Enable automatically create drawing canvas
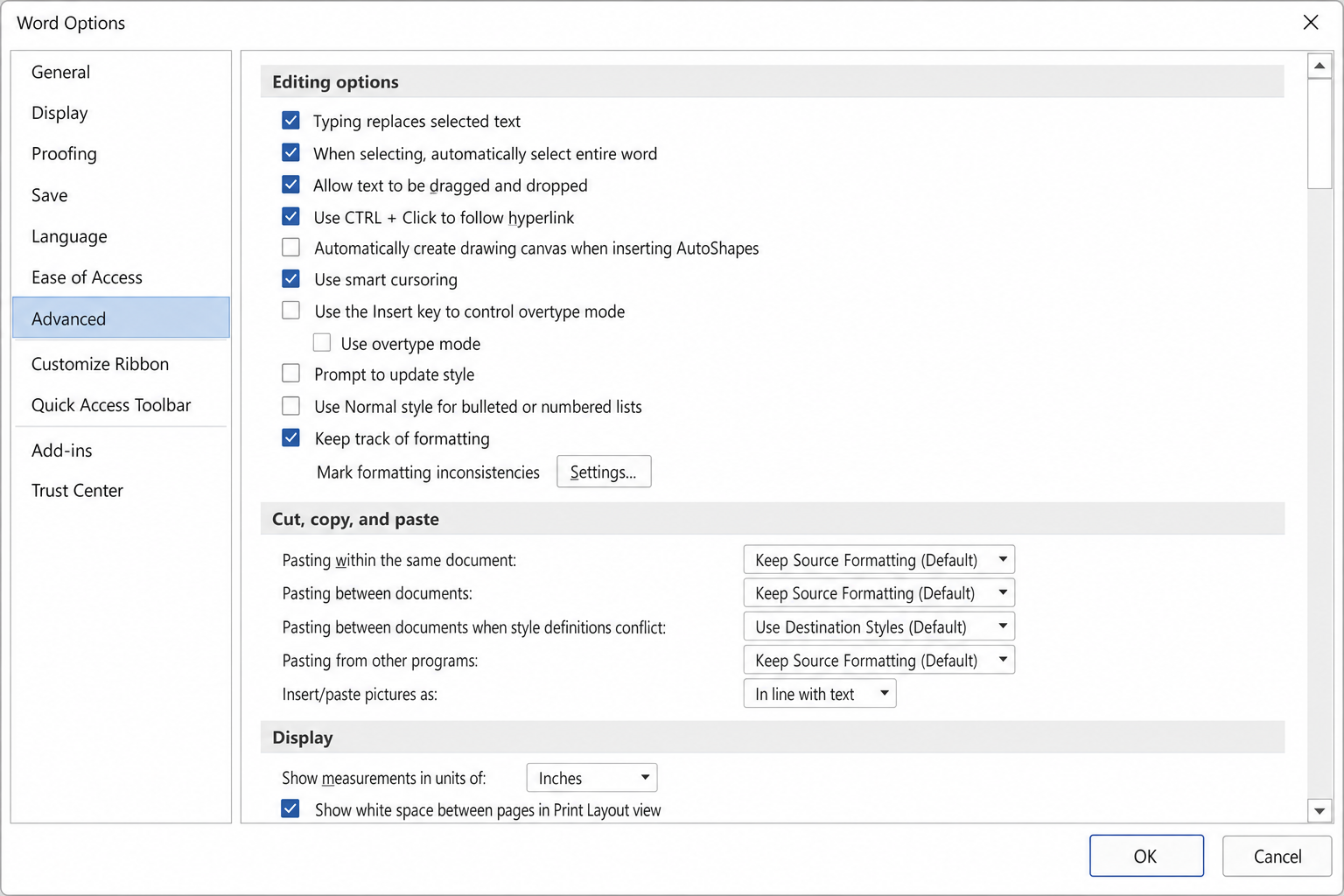Viewport: 1344px width, 896px height. tap(291, 248)
